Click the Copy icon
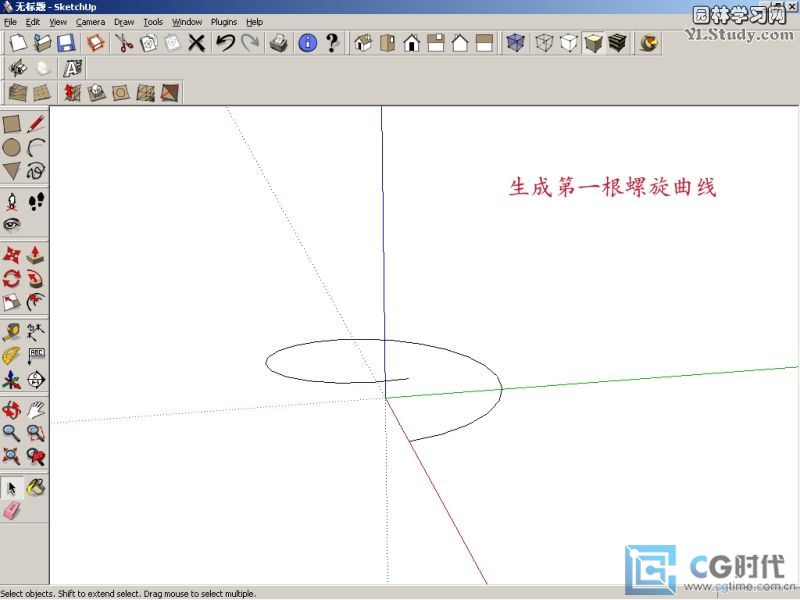Image resolution: width=800 pixels, height=600 pixels. (x=148, y=43)
